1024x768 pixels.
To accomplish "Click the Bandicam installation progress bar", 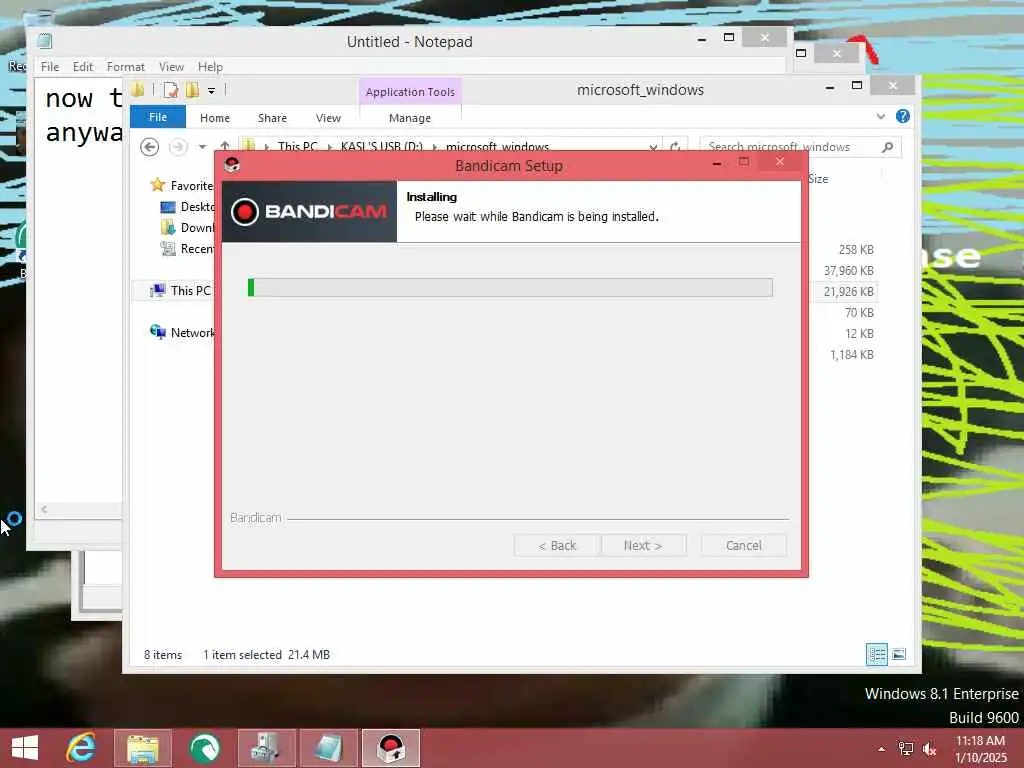I will [x=510, y=287].
